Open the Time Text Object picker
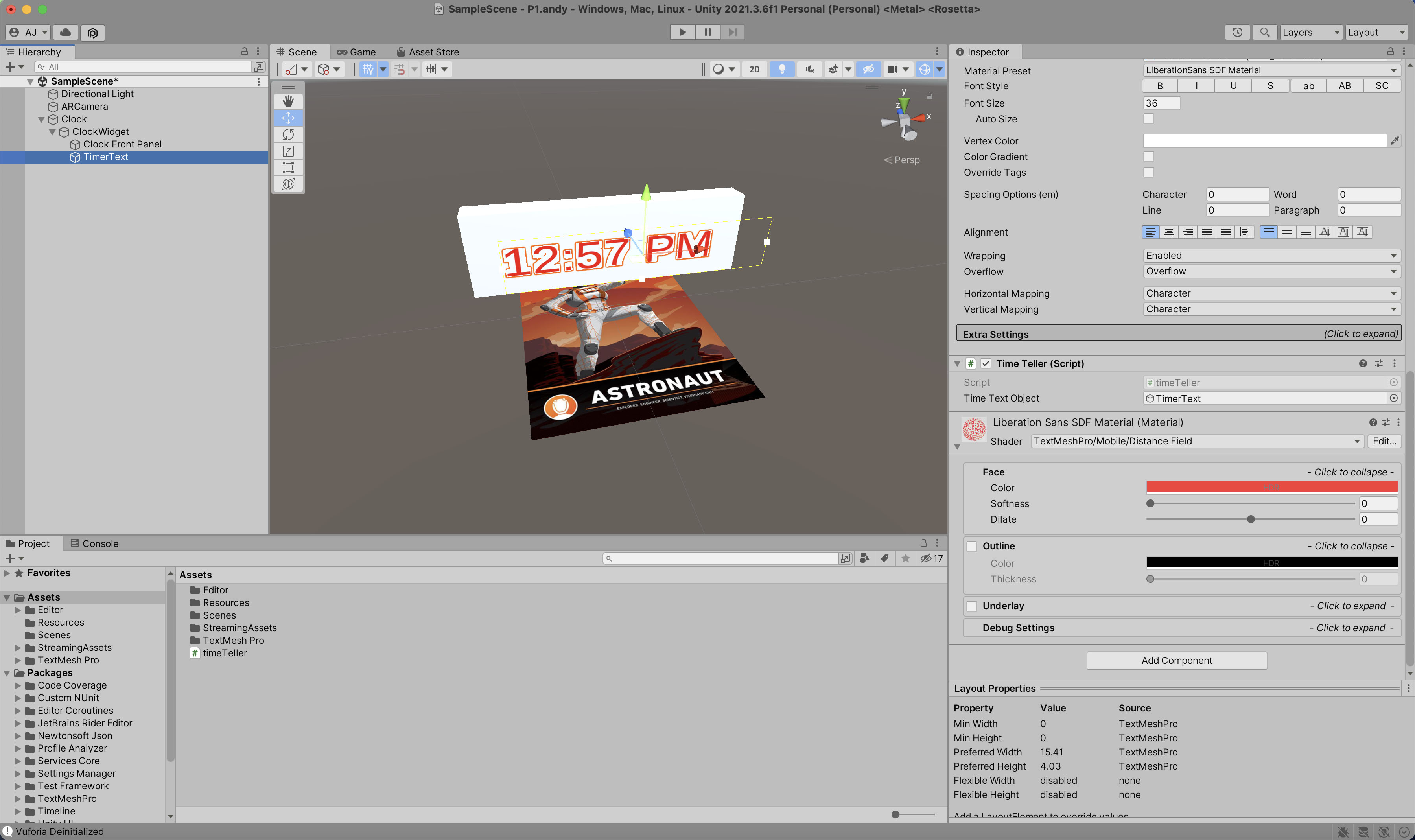The width and height of the screenshot is (1415, 840). click(x=1393, y=398)
